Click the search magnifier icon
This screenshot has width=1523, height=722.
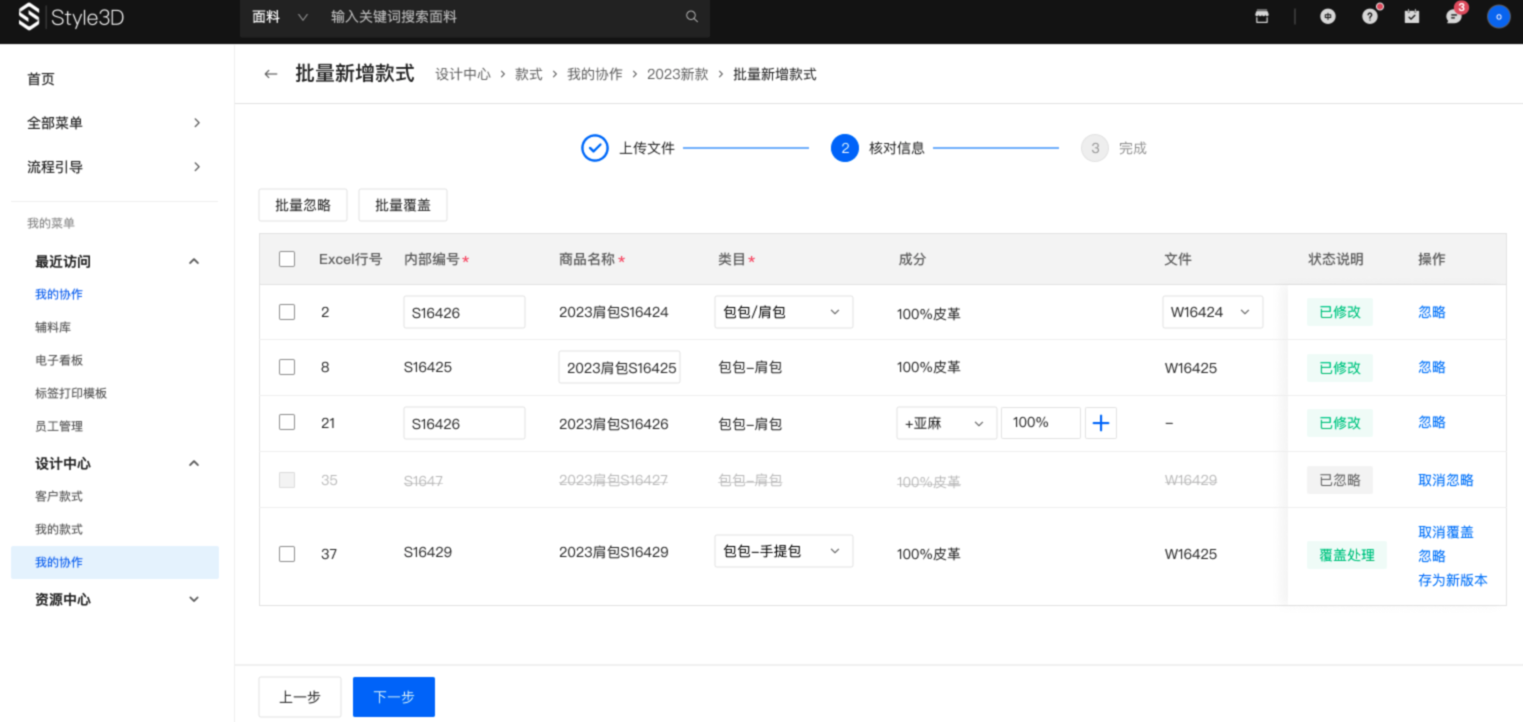(x=691, y=17)
